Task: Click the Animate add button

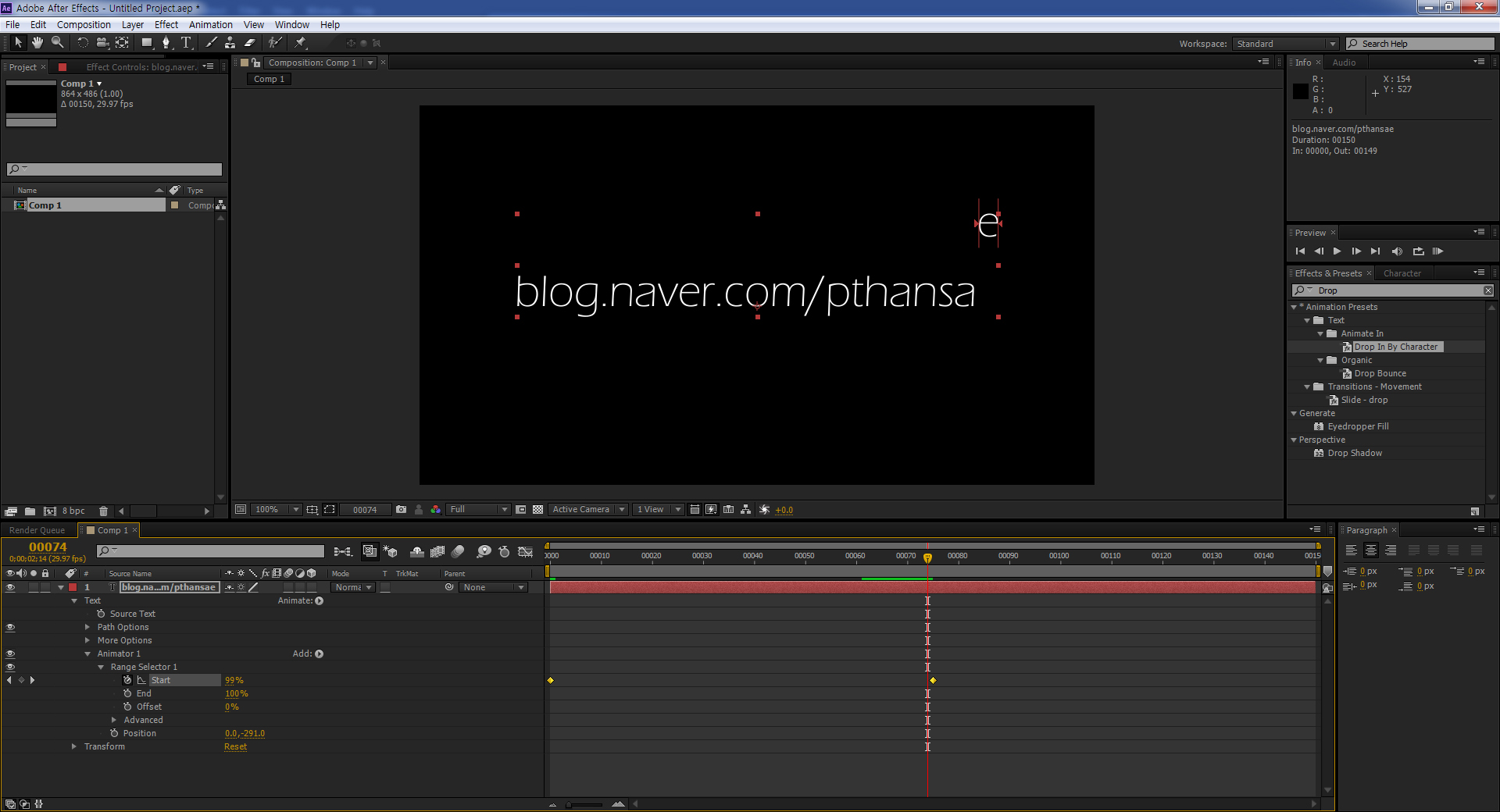Action: 319,600
